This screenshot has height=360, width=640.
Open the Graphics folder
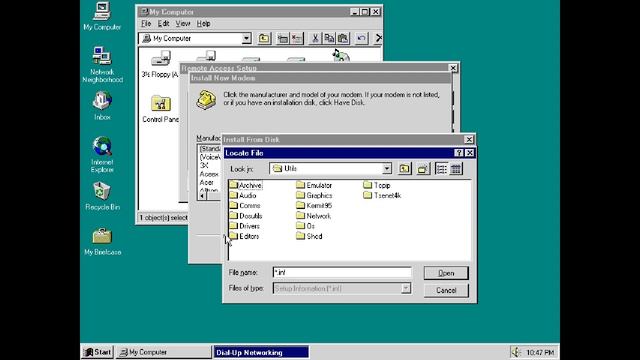point(314,196)
